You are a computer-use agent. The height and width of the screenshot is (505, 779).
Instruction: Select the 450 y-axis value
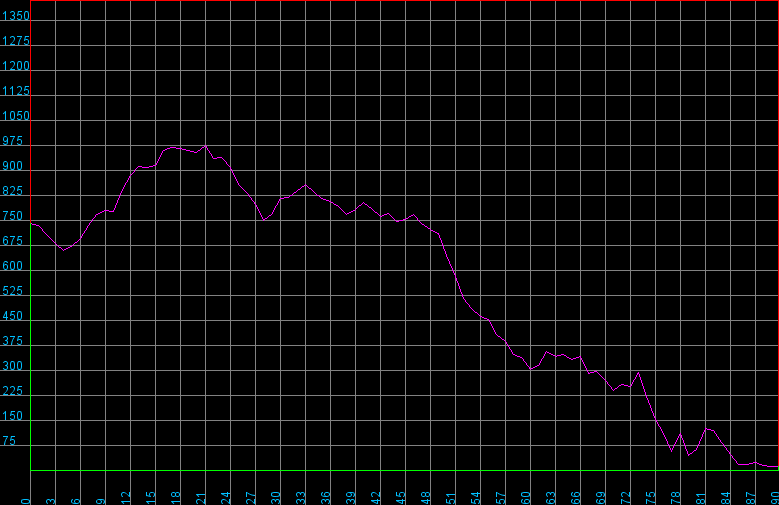14,316
